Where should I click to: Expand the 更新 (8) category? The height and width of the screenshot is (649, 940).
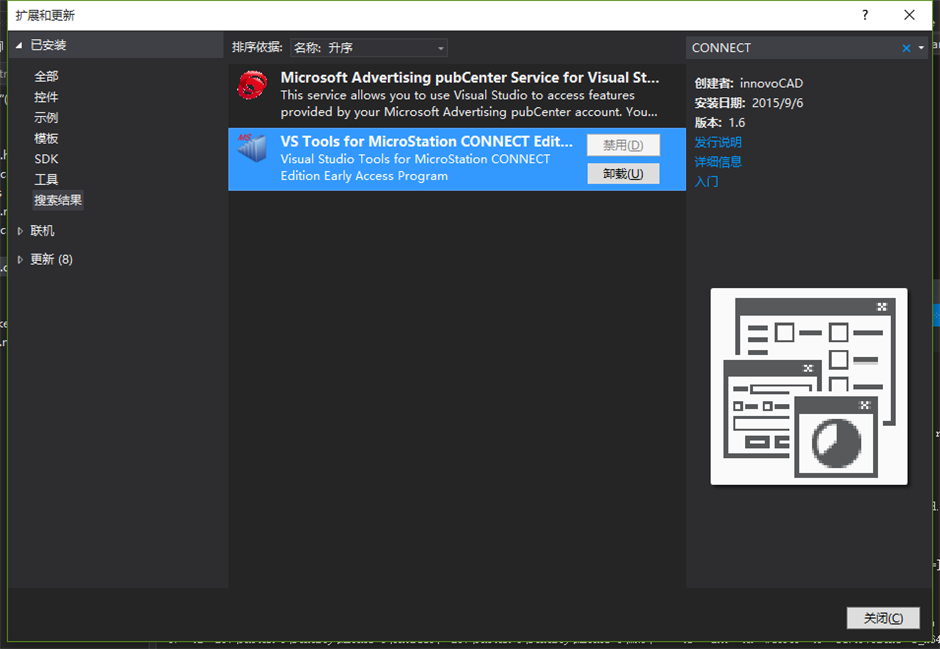click(x=20, y=259)
